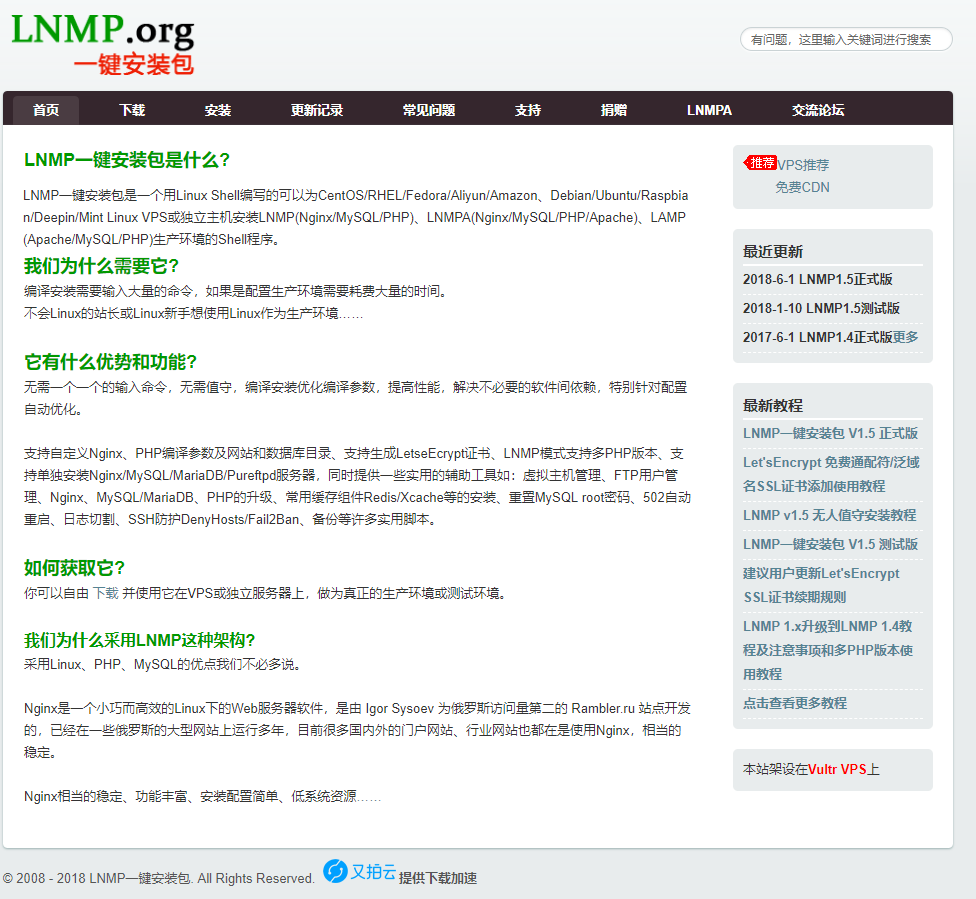976x899 pixels.
Task: Click the heading 我们为什么采用LNMP这种架构?
Action: (139, 640)
